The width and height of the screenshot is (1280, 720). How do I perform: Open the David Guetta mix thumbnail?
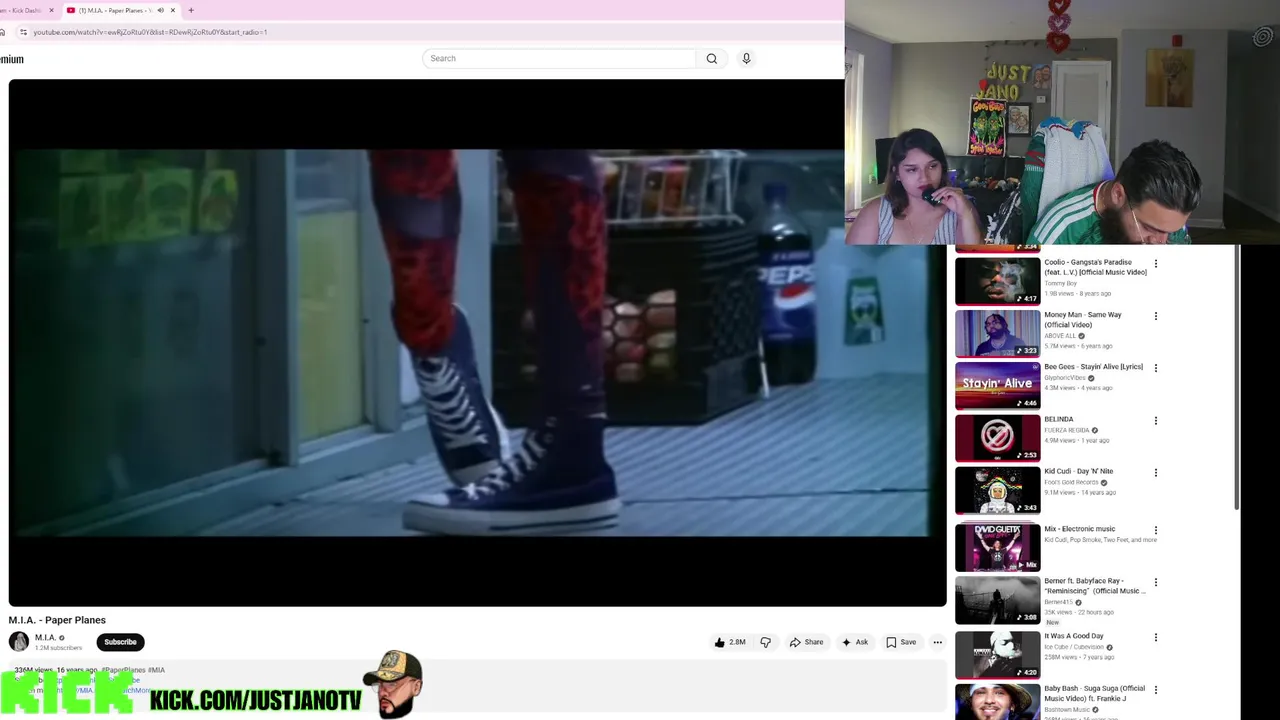point(997,546)
